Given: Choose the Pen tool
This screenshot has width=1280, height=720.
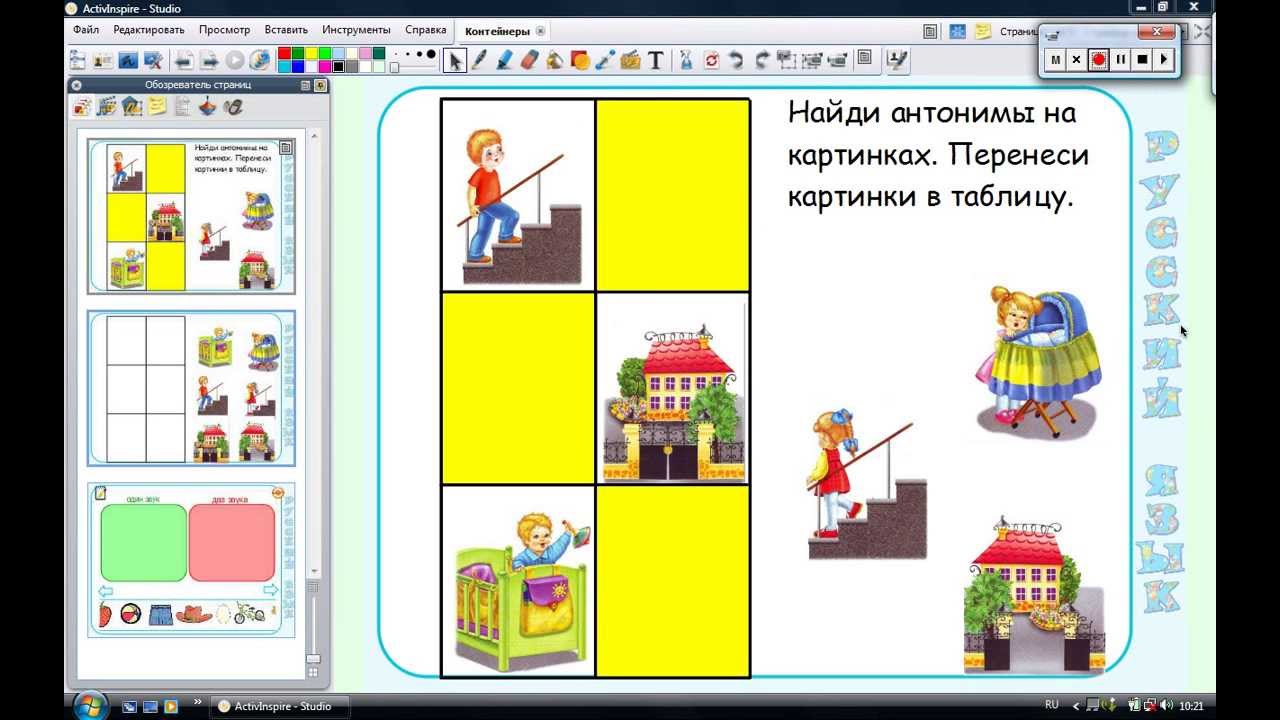Looking at the screenshot, I should 479,60.
